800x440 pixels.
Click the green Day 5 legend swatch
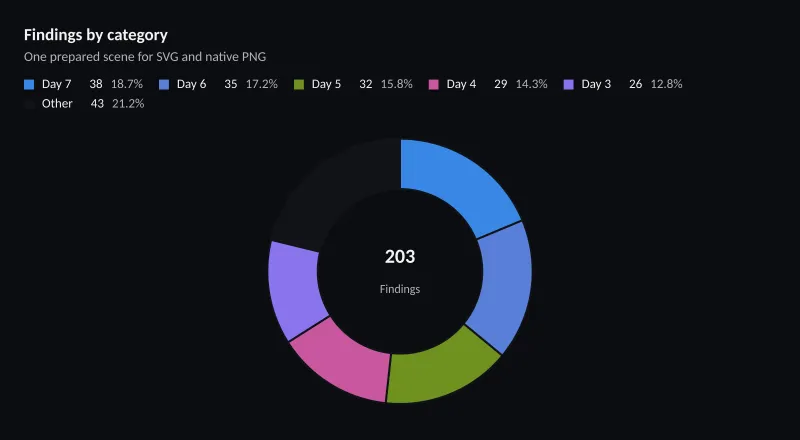pos(299,85)
